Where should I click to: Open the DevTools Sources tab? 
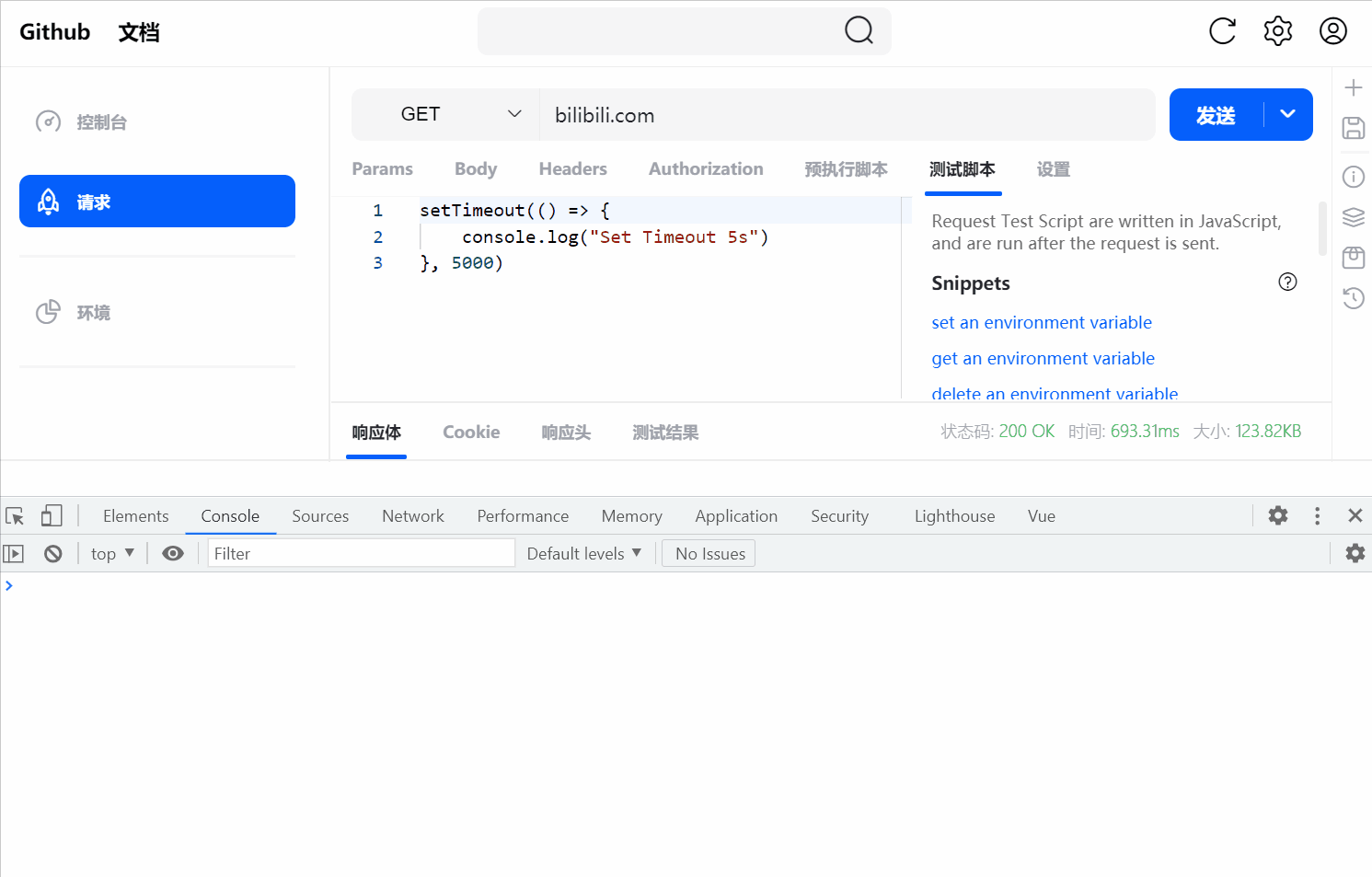(320, 515)
